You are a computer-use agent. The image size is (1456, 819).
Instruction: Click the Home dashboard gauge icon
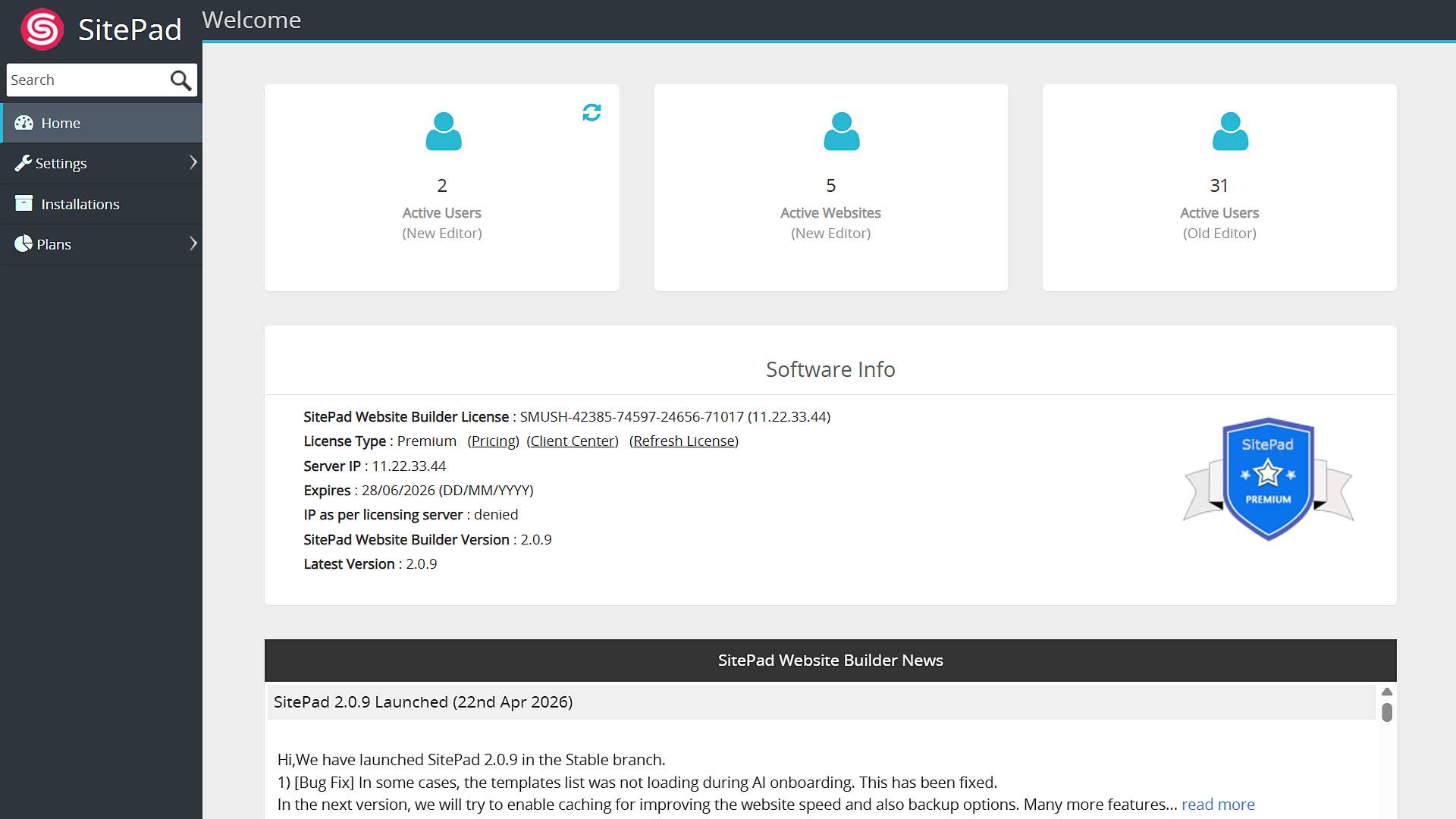(24, 123)
